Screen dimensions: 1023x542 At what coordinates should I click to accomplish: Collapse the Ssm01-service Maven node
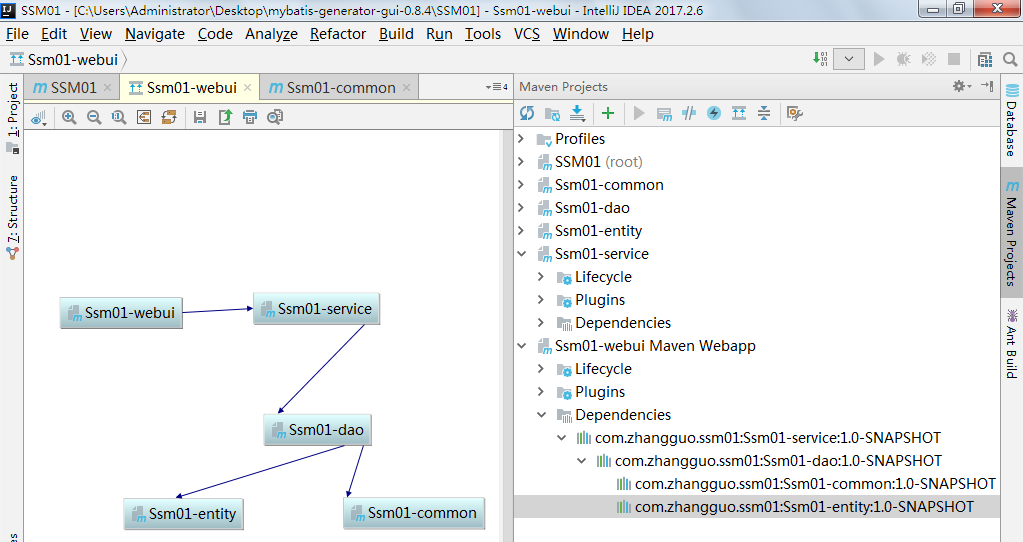pos(521,254)
